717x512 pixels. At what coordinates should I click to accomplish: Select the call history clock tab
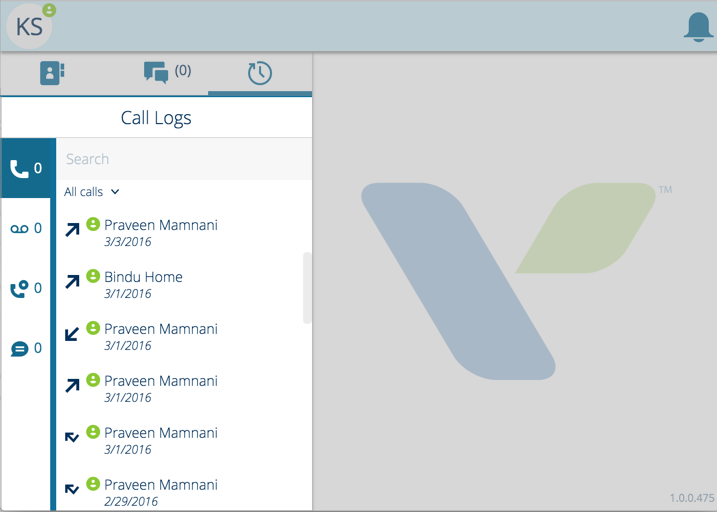click(260, 73)
